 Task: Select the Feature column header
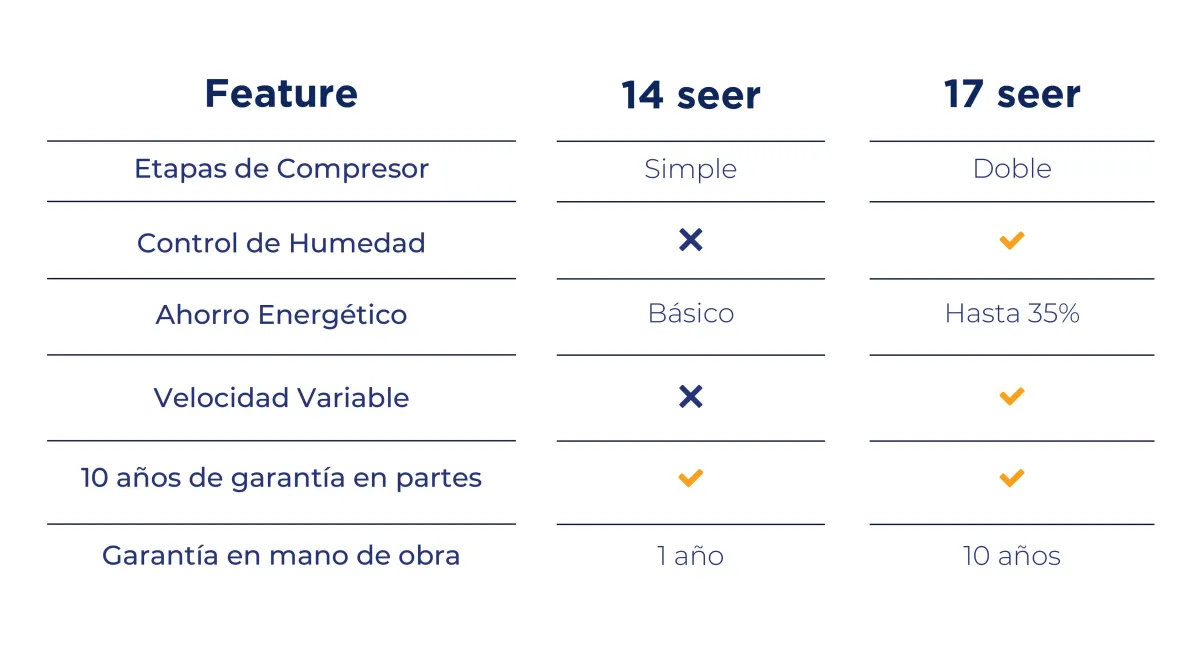coord(281,94)
